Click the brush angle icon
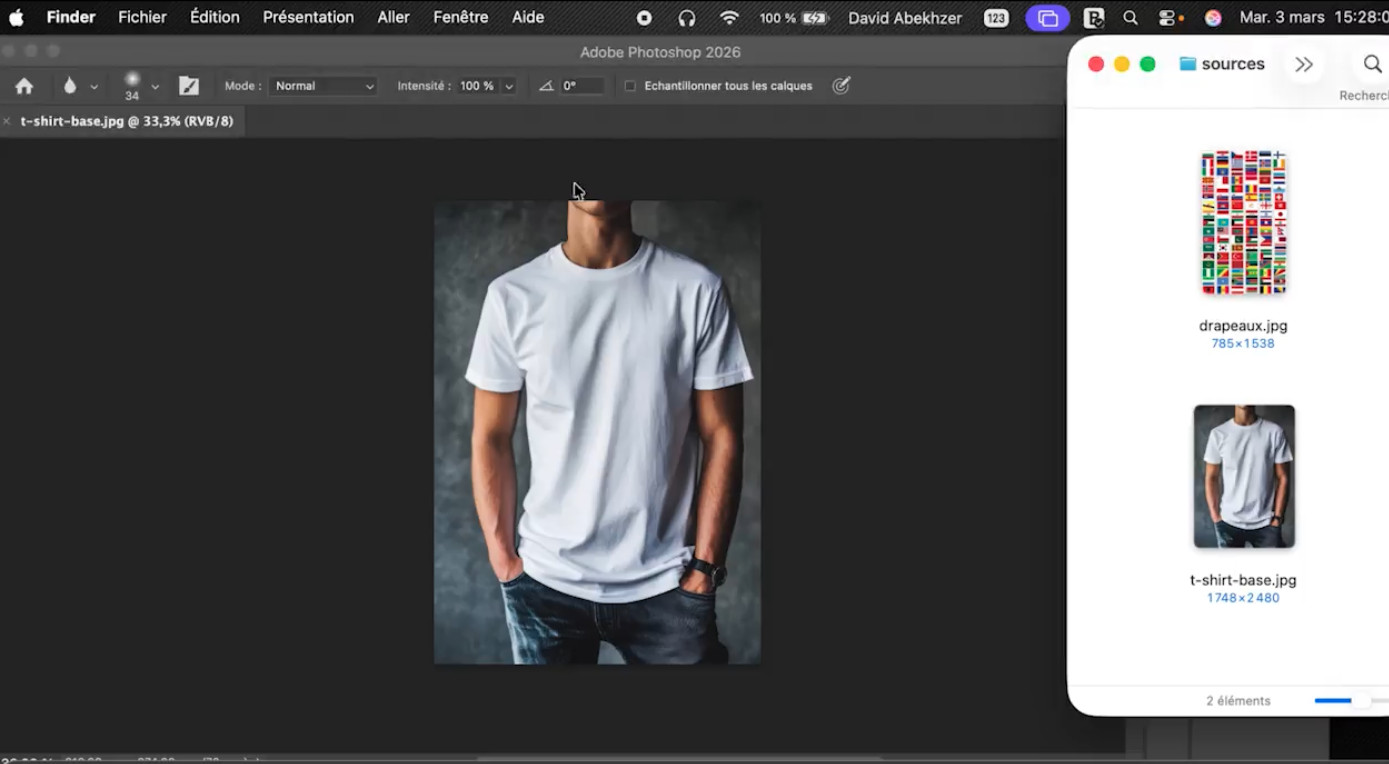1389x764 pixels. coord(546,86)
